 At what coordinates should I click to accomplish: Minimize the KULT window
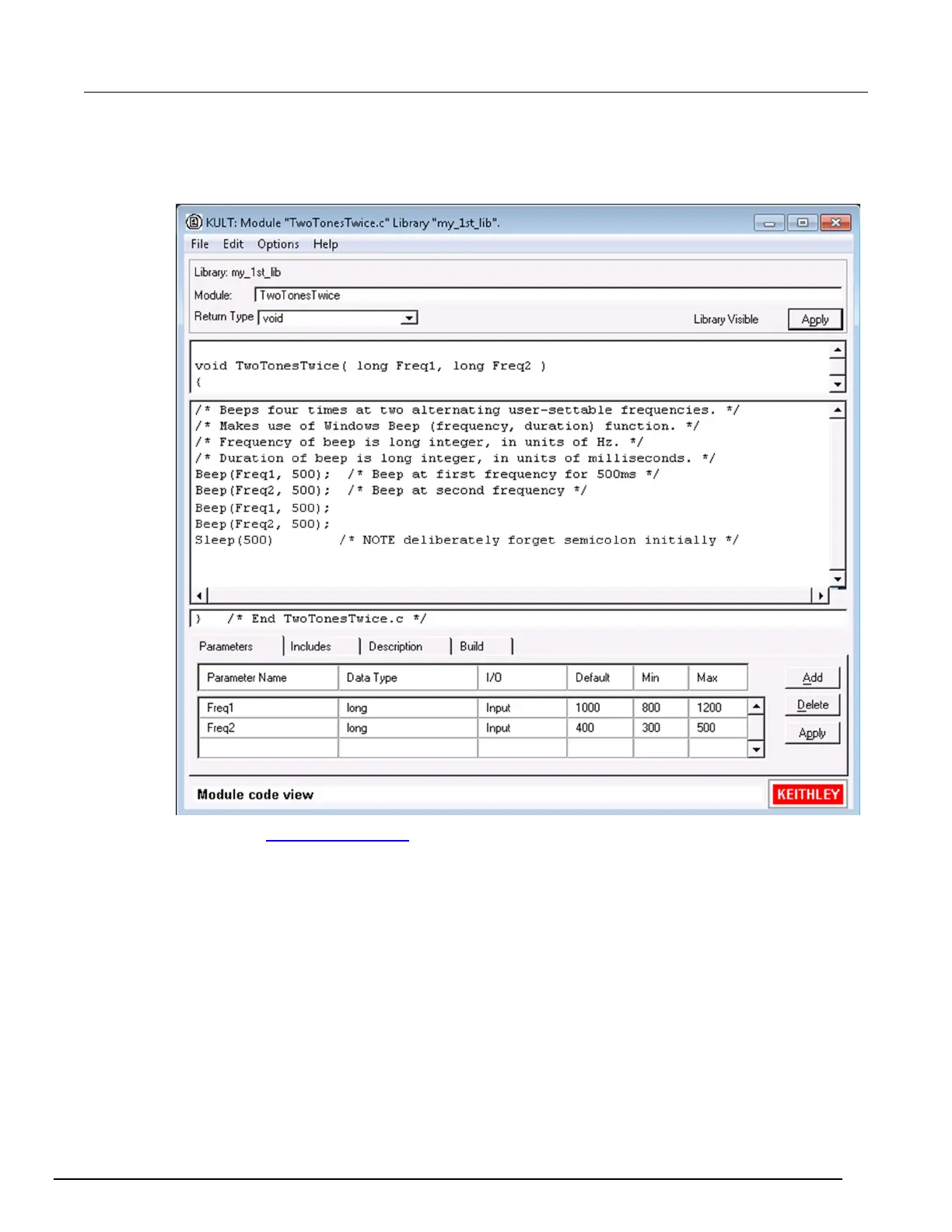pyautogui.click(x=769, y=223)
